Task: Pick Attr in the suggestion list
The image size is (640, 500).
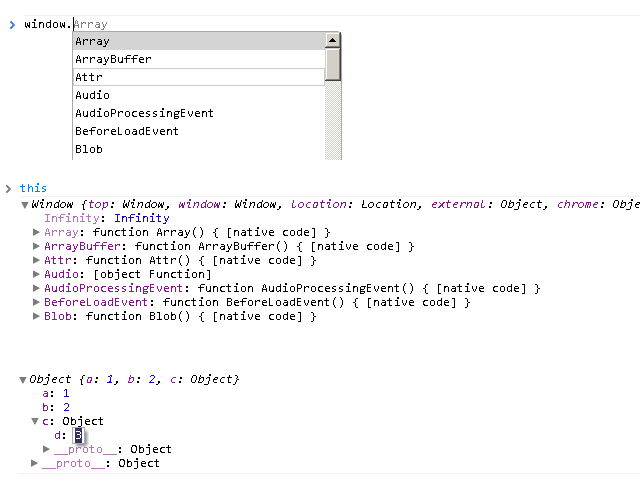Action: click(199, 77)
